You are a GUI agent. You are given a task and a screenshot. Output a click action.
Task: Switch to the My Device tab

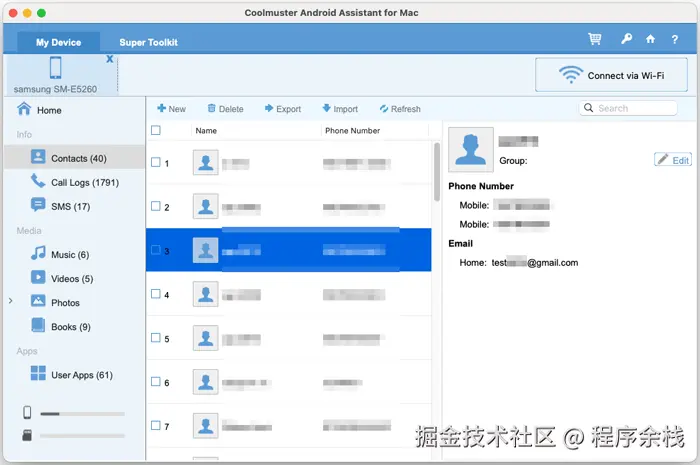(x=58, y=42)
